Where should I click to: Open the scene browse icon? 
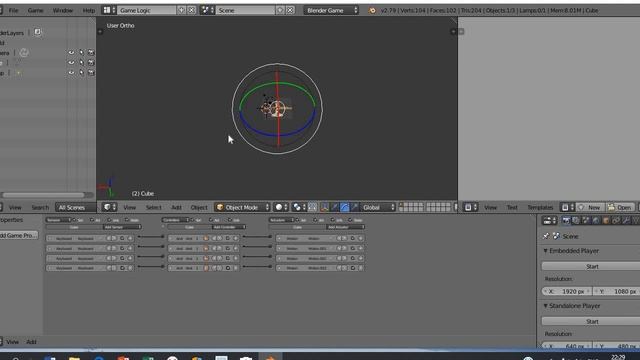(x=207, y=10)
